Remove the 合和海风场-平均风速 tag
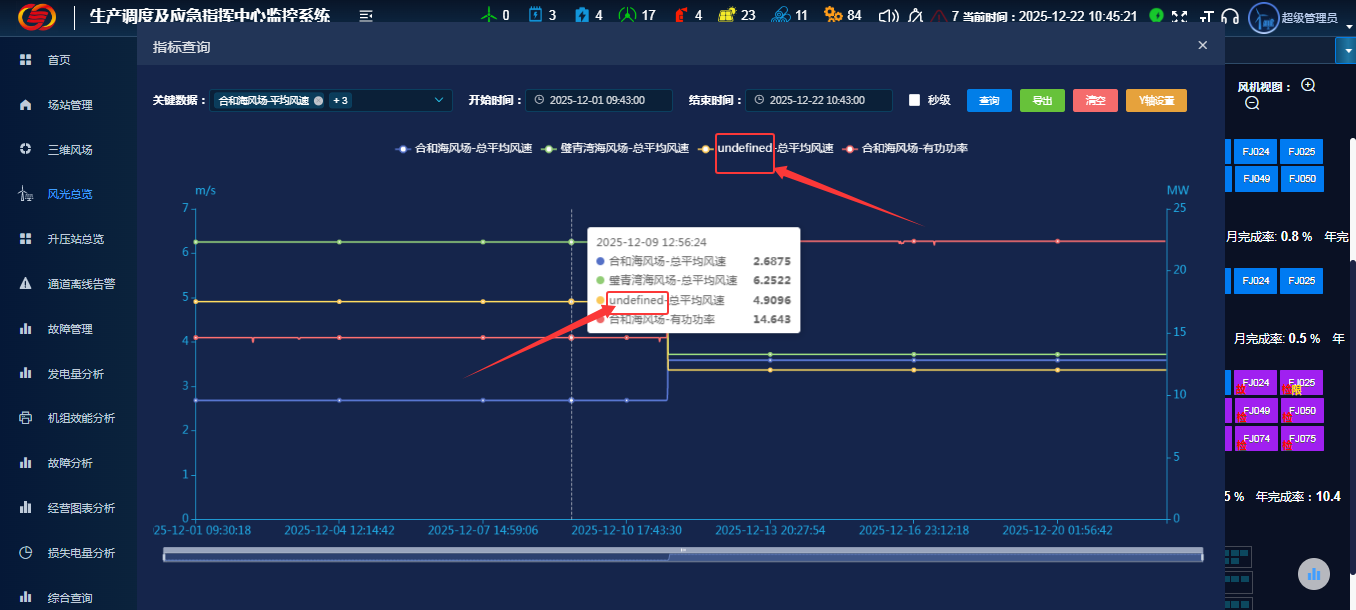The height and width of the screenshot is (610, 1356). 318,101
